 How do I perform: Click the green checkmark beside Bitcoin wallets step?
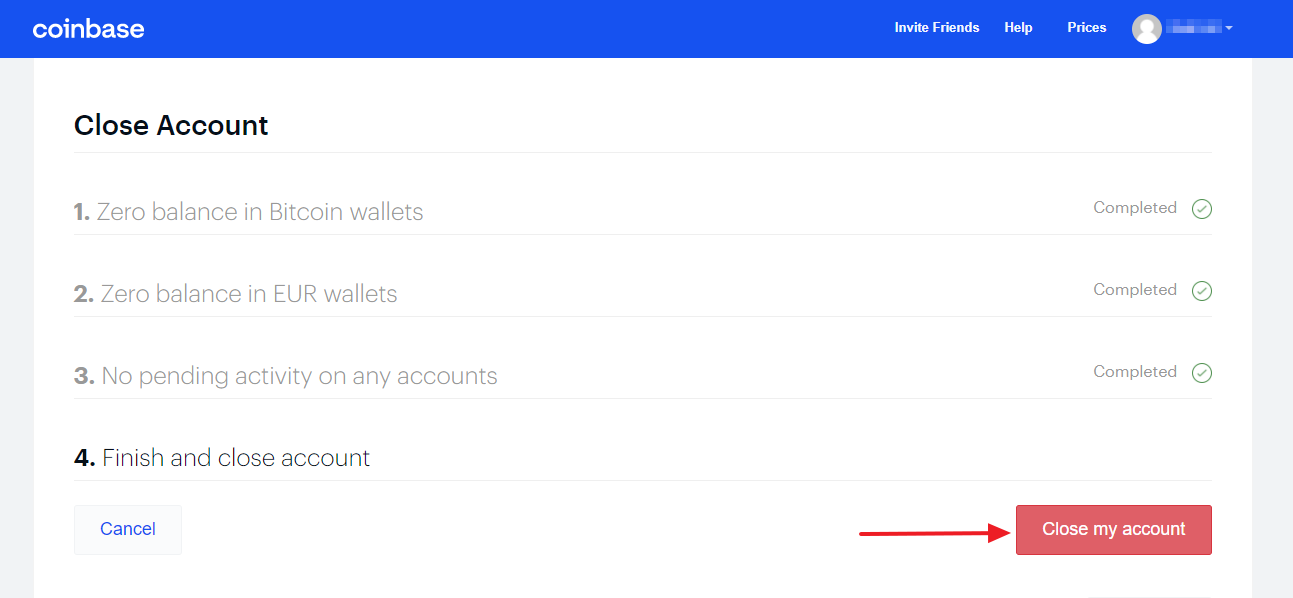1200,208
